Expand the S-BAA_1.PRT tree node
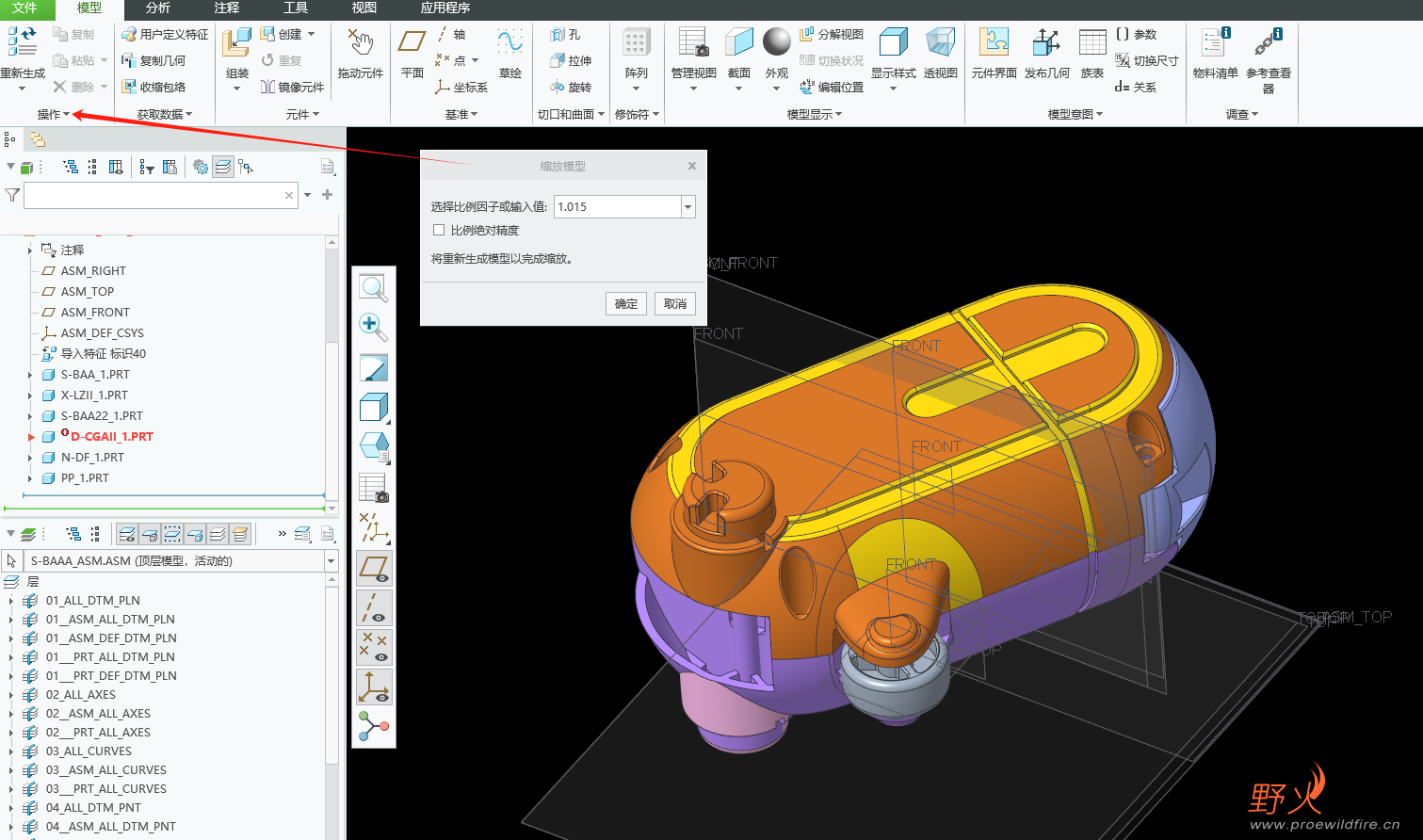 click(30, 375)
